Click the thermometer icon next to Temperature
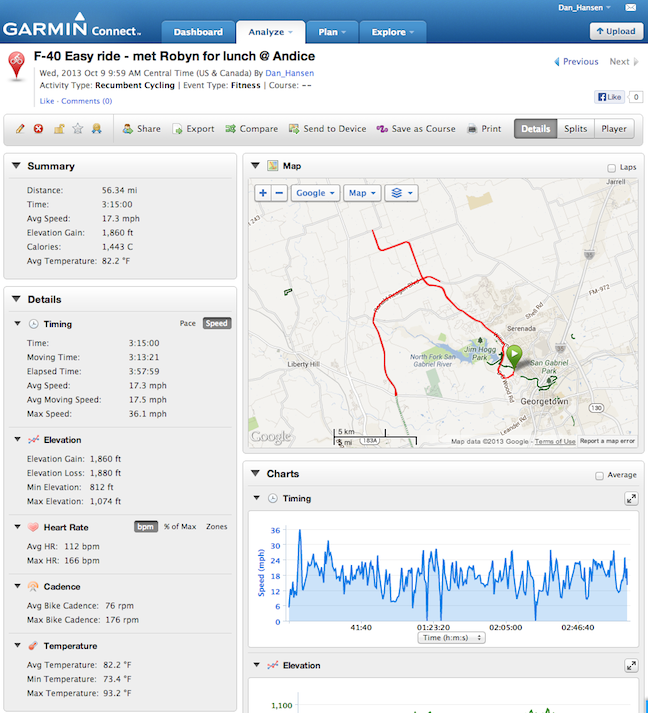Screen dimensions: 648x713 [x=33, y=646]
